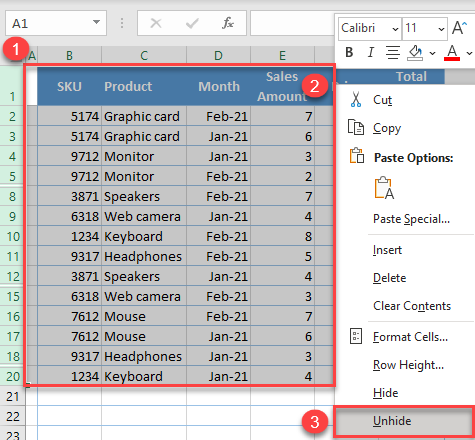Click the Format Cells icon

(356, 336)
